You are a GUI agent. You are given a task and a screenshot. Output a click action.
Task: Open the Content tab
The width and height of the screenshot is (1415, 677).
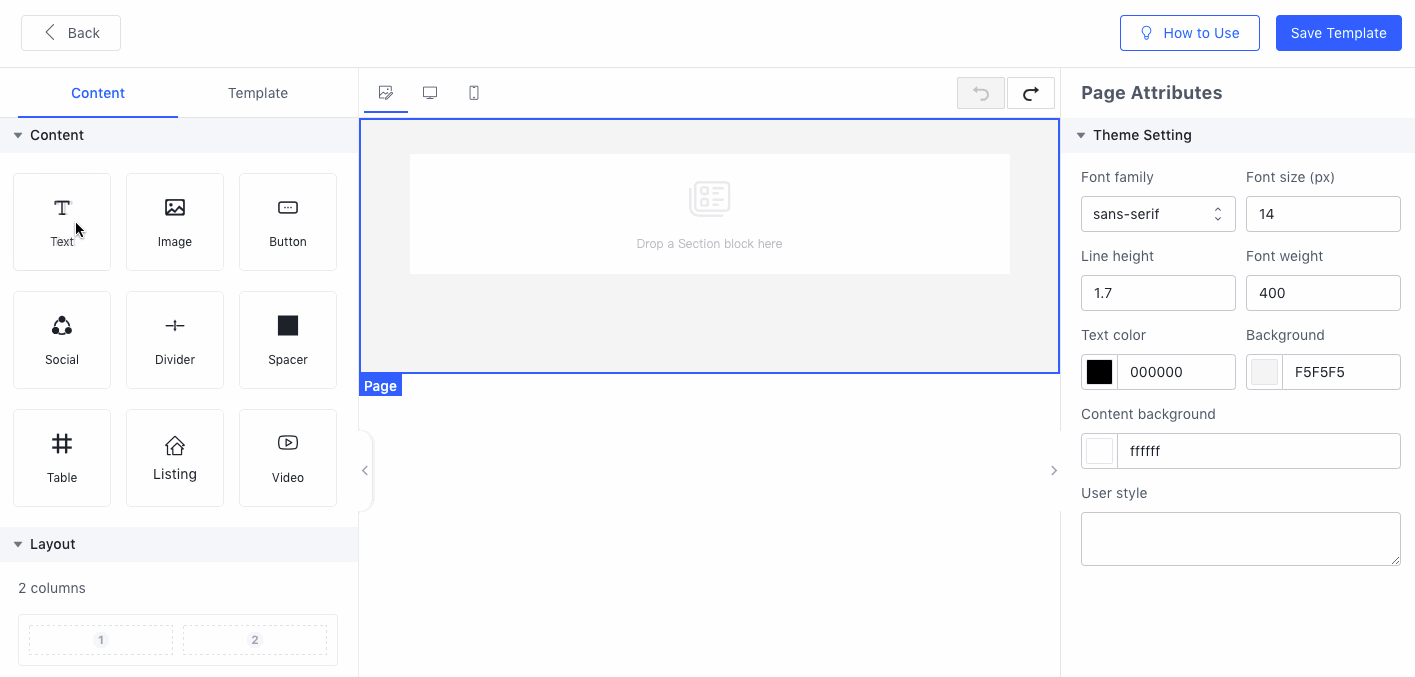click(98, 93)
